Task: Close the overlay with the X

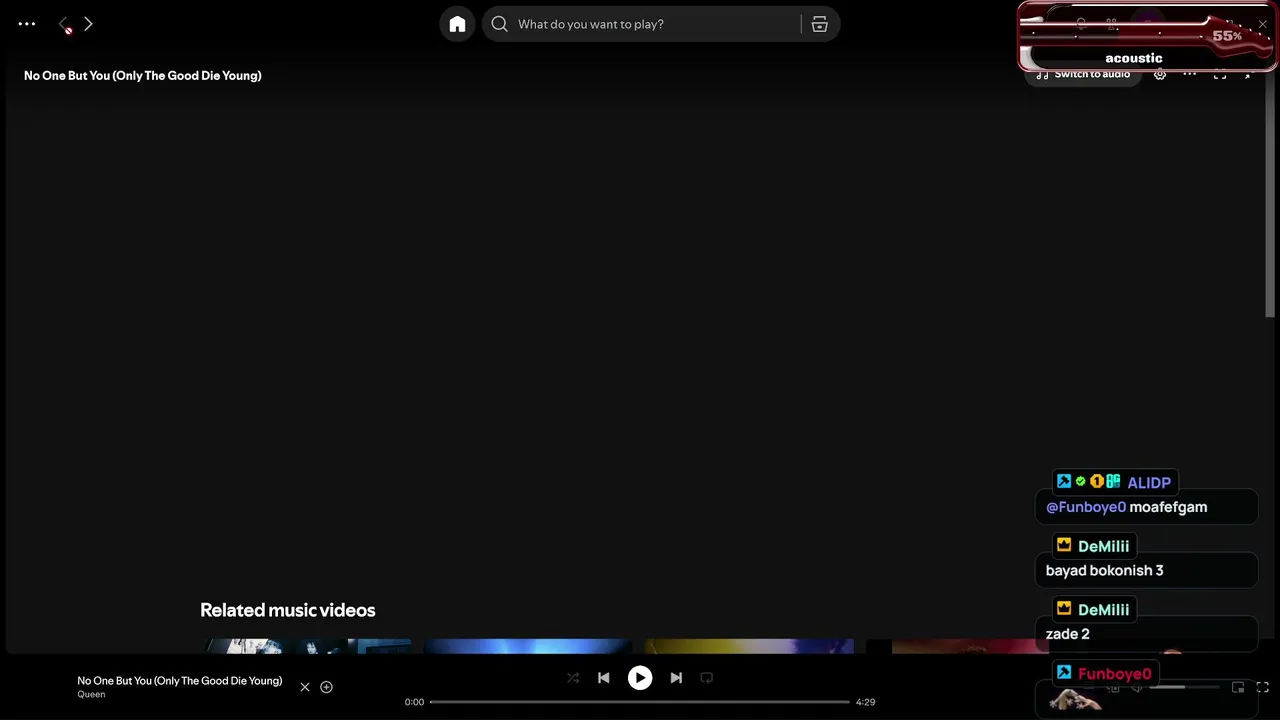Action: tap(1262, 24)
